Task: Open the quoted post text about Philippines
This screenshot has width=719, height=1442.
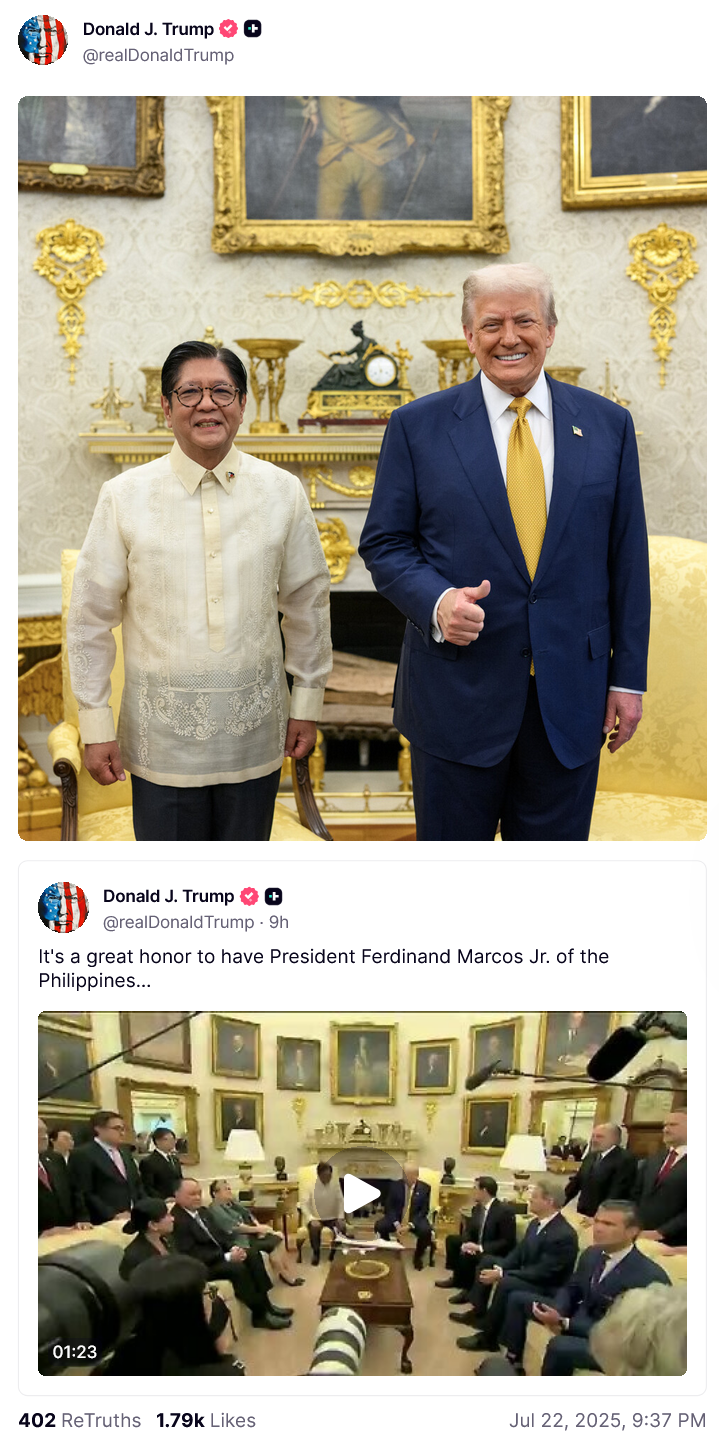Action: (x=324, y=968)
